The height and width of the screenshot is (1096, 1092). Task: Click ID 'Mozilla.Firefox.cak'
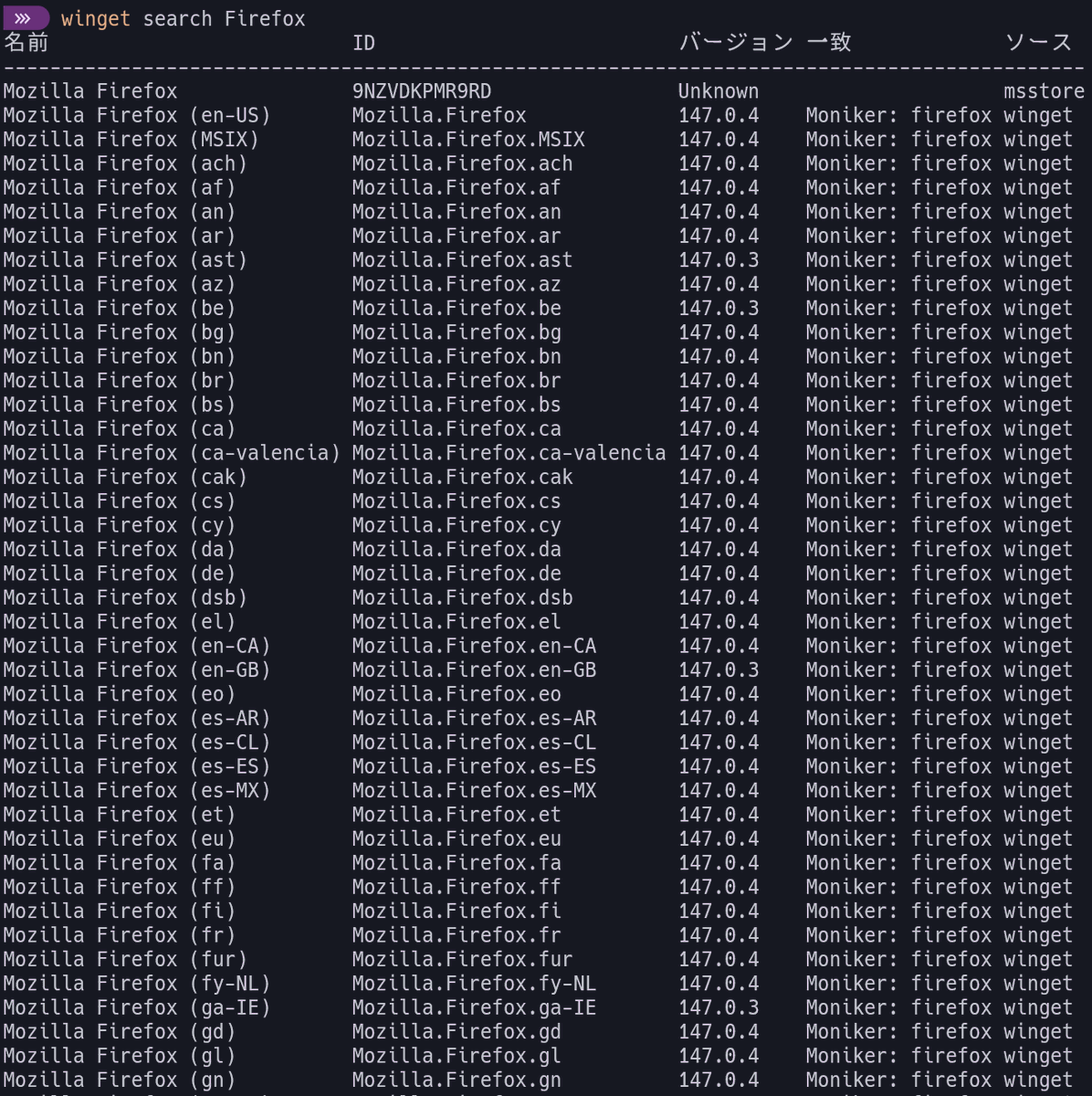(463, 478)
